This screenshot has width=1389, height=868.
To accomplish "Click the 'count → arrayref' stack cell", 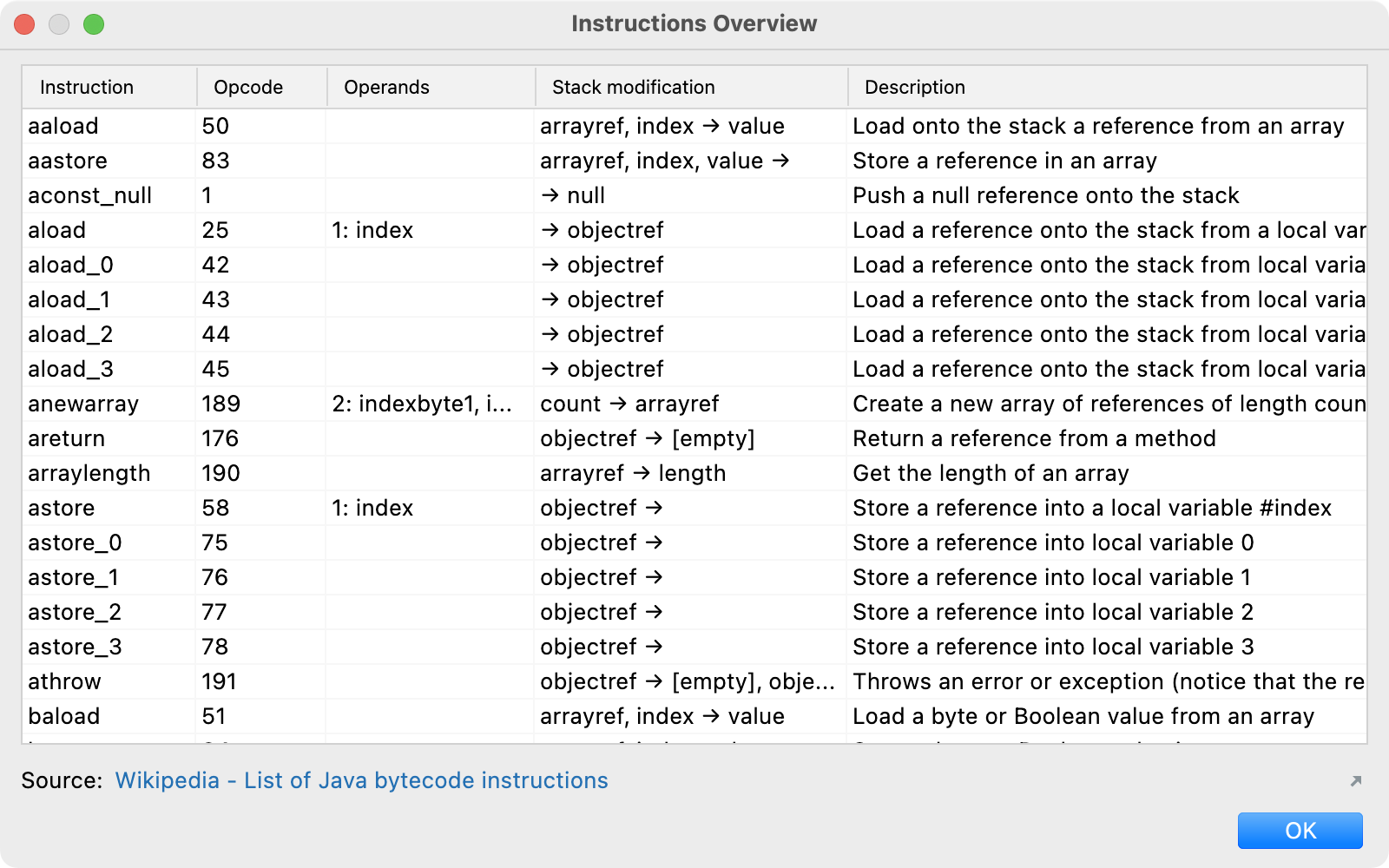I will click(x=691, y=404).
